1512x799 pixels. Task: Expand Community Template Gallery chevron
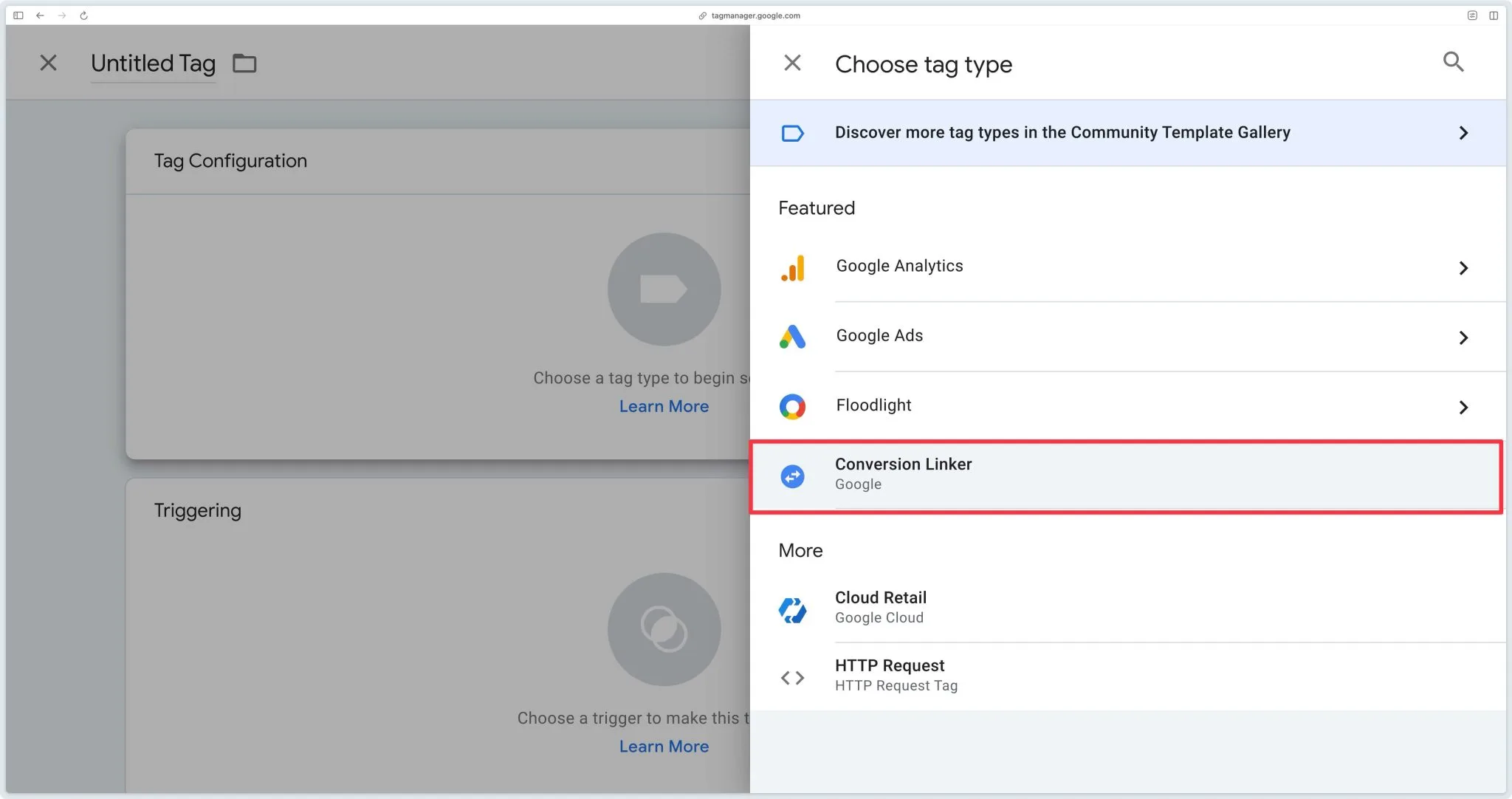[x=1463, y=133]
